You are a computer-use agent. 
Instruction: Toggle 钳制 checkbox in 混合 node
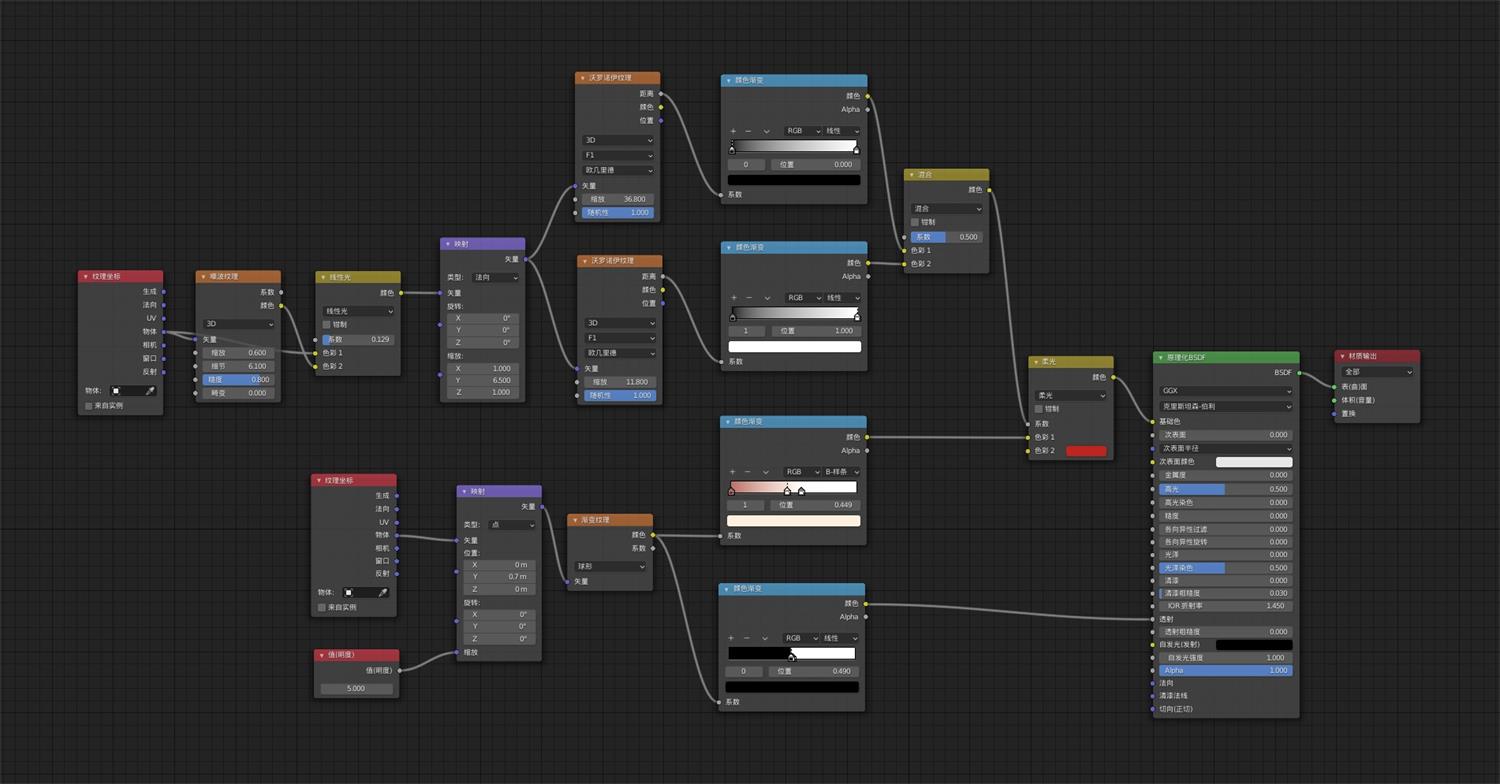(x=915, y=222)
